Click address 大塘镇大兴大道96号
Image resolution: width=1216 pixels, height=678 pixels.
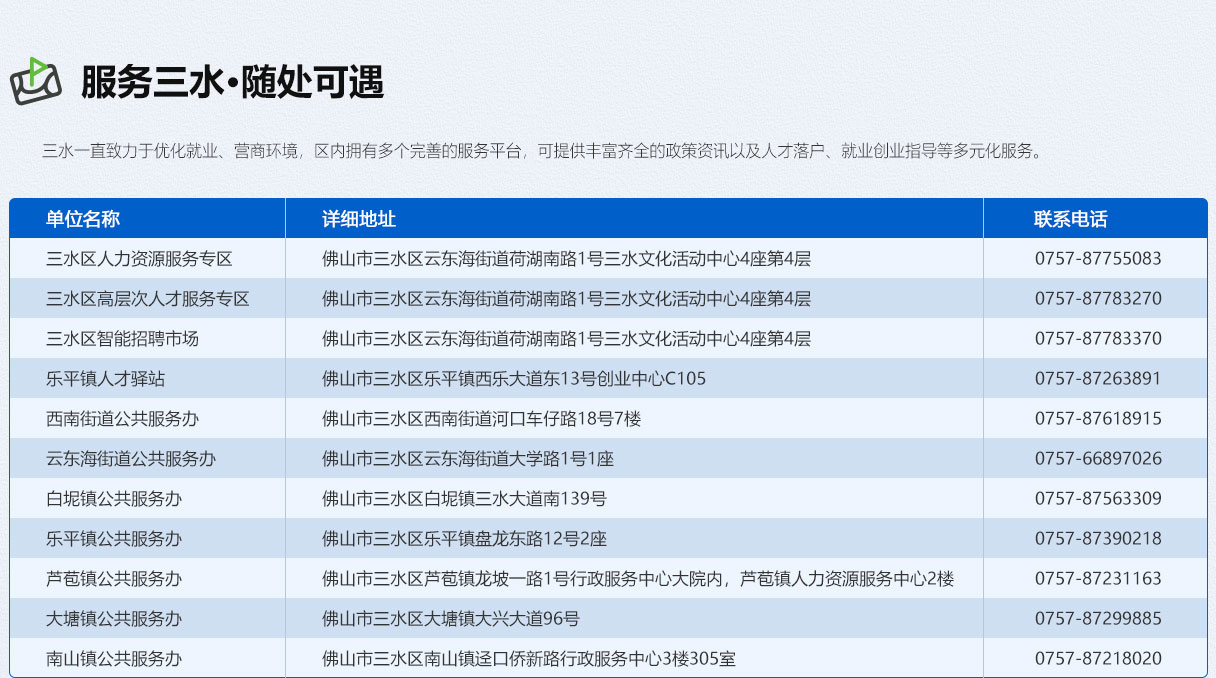click(x=451, y=619)
